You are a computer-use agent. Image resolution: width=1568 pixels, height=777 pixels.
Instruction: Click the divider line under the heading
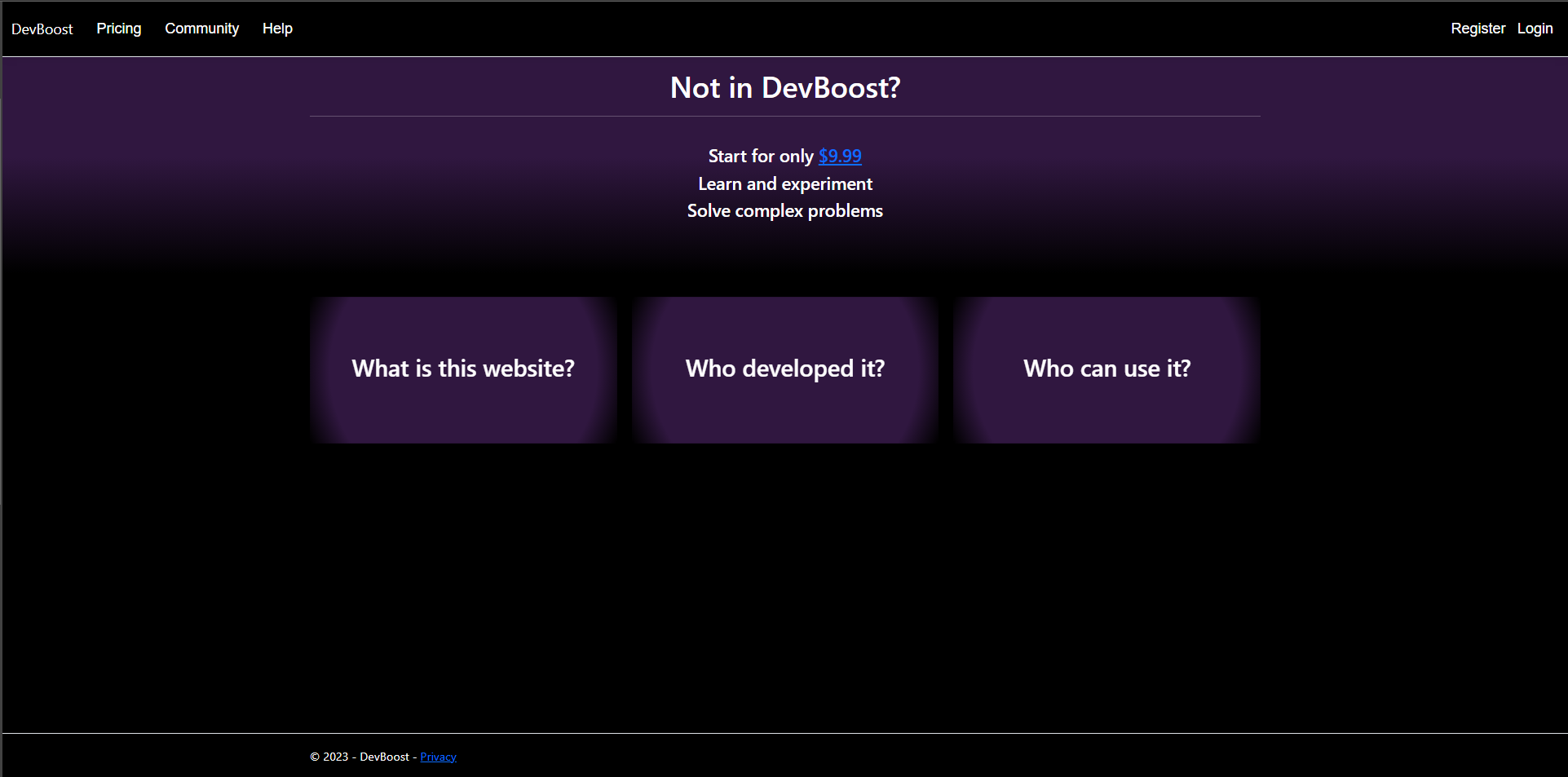[x=784, y=116]
